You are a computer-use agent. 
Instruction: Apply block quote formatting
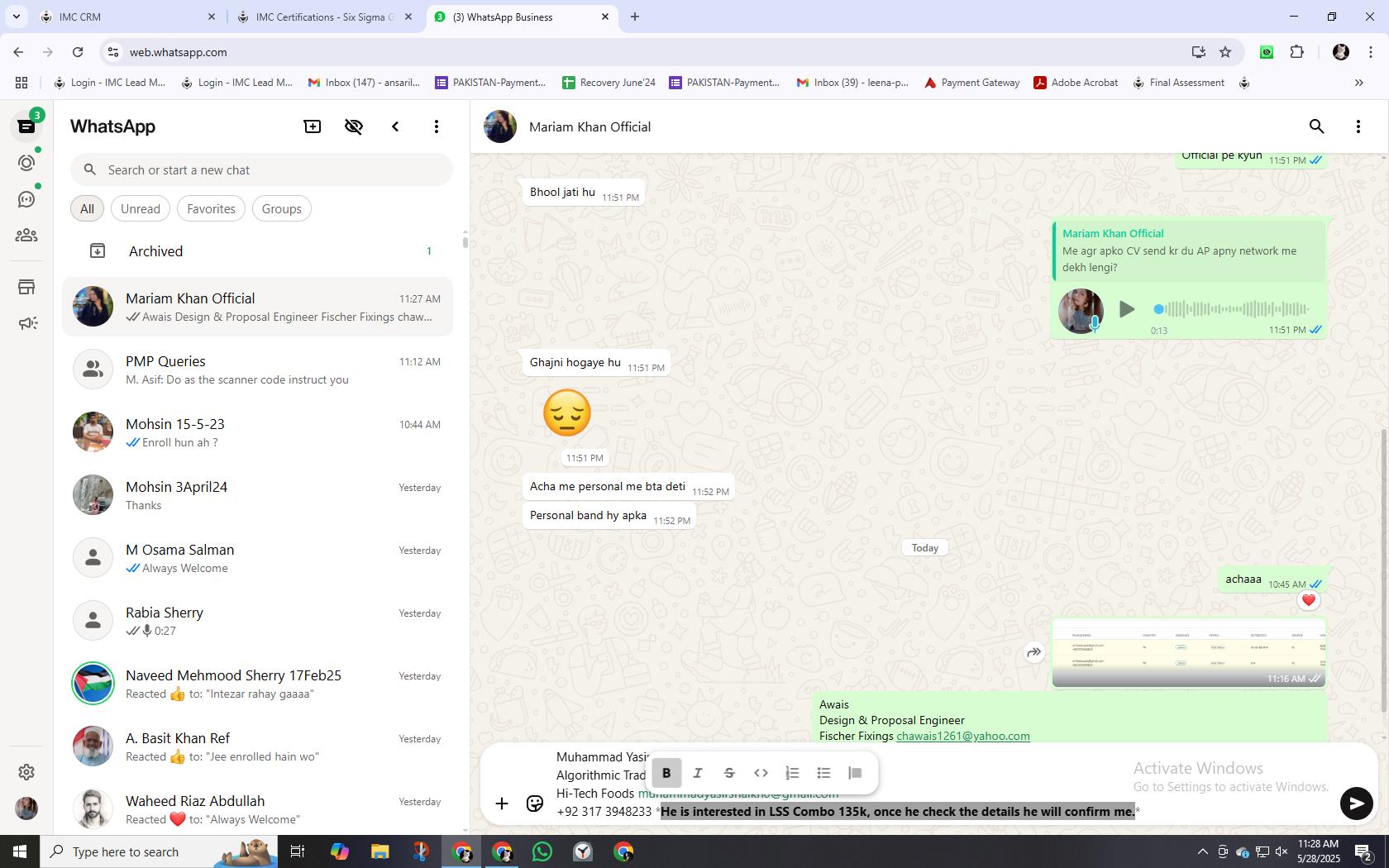pos(855,773)
